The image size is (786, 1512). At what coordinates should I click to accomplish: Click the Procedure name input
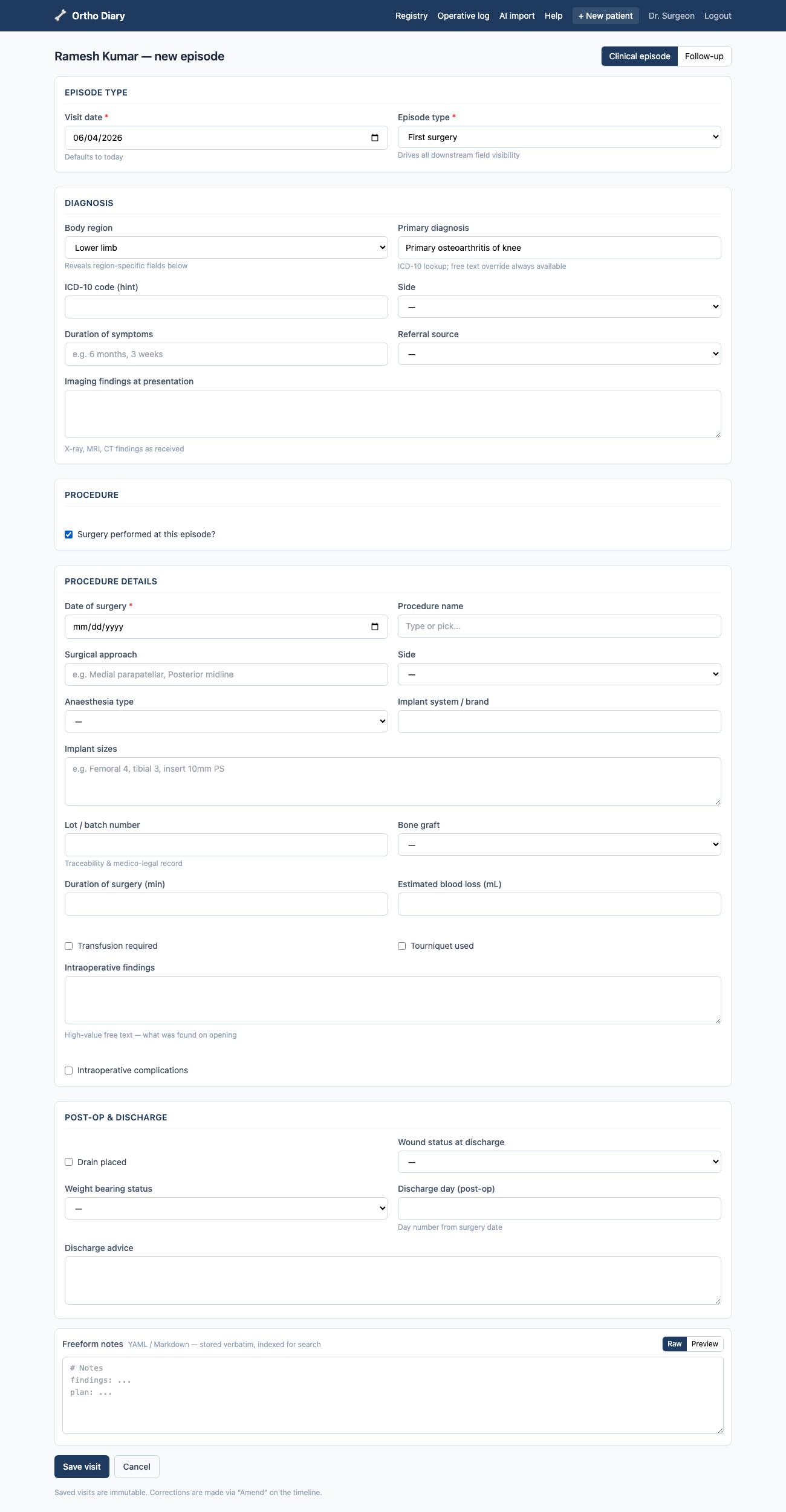(559, 626)
